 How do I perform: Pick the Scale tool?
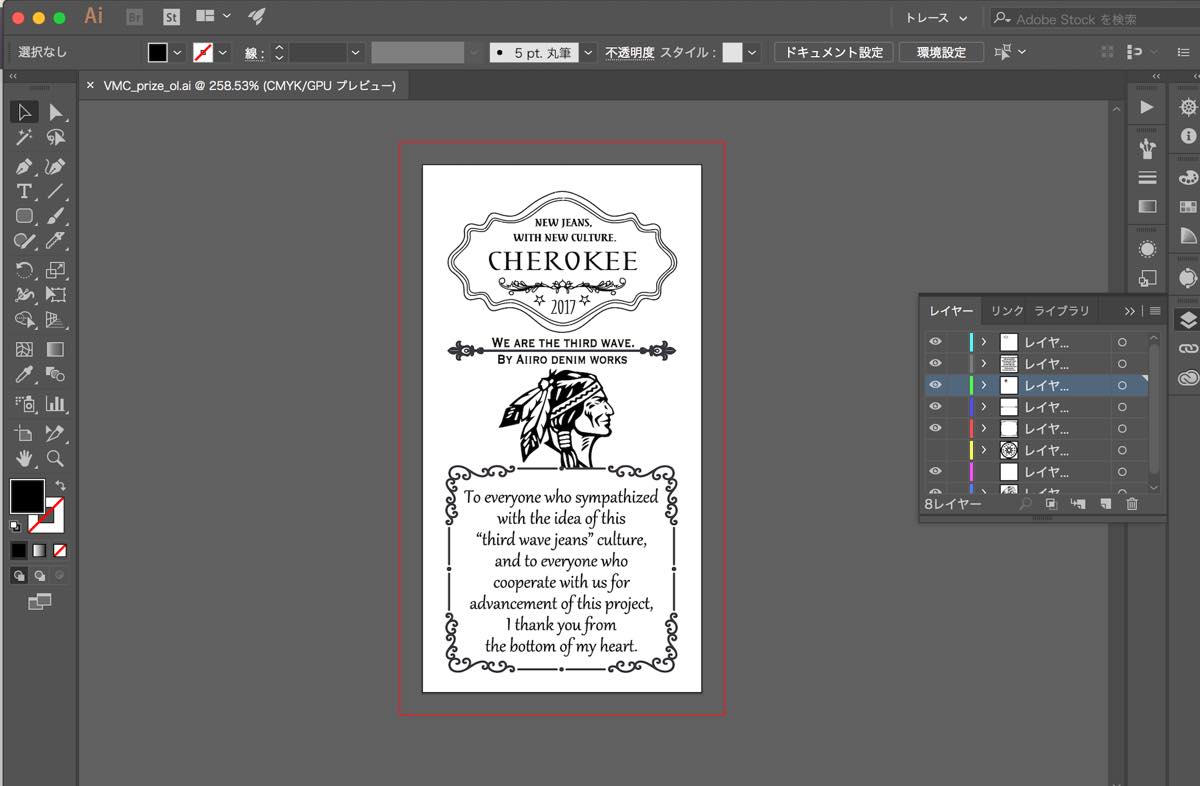[x=55, y=269]
